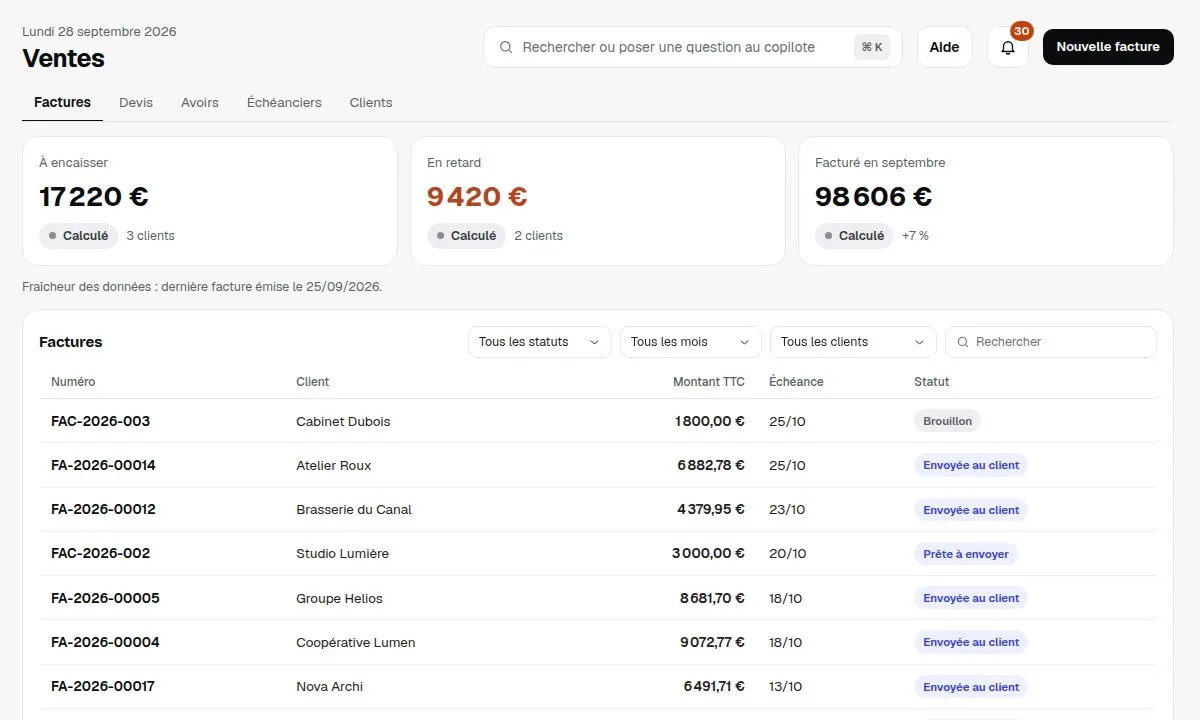Sort by Statut column header

click(x=932, y=382)
